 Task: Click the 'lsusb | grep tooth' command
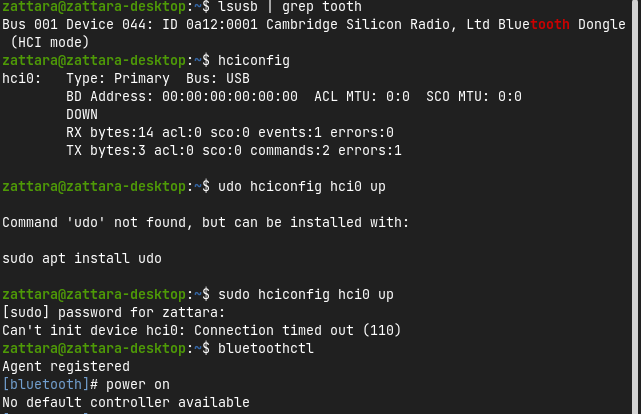290,7
